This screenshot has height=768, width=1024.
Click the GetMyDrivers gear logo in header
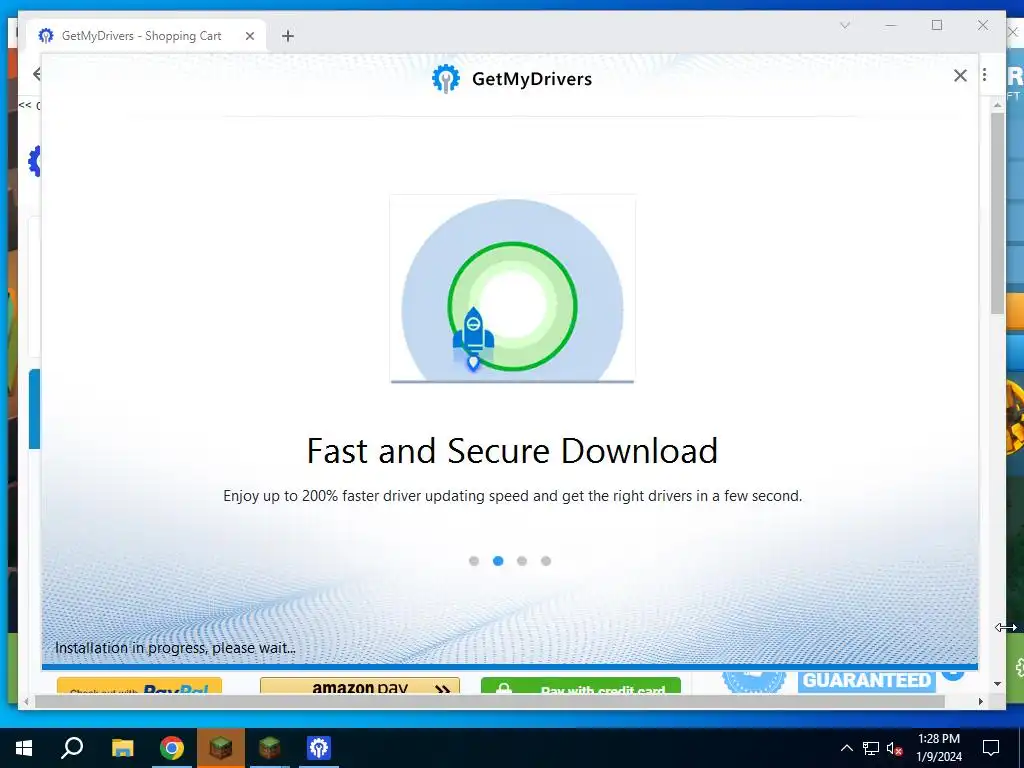tap(446, 79)
